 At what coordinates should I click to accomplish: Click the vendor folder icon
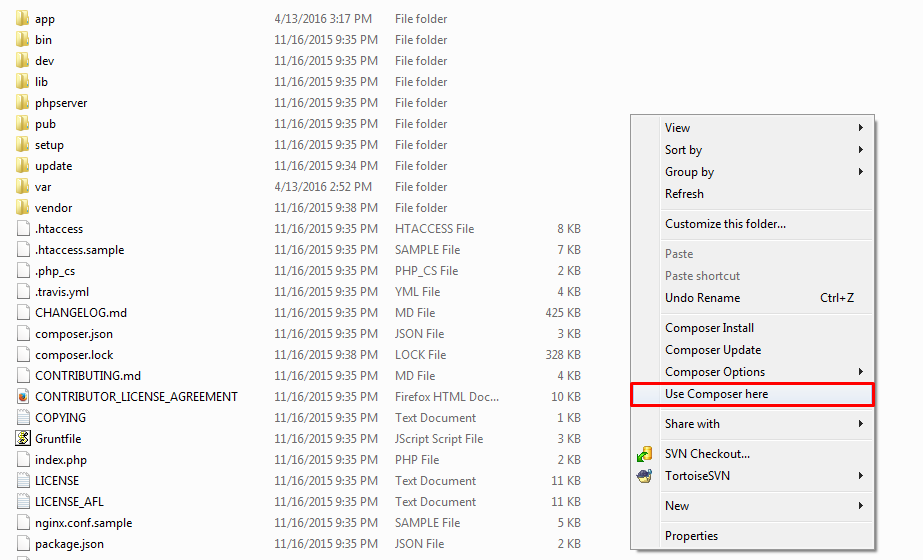[23, 208]
